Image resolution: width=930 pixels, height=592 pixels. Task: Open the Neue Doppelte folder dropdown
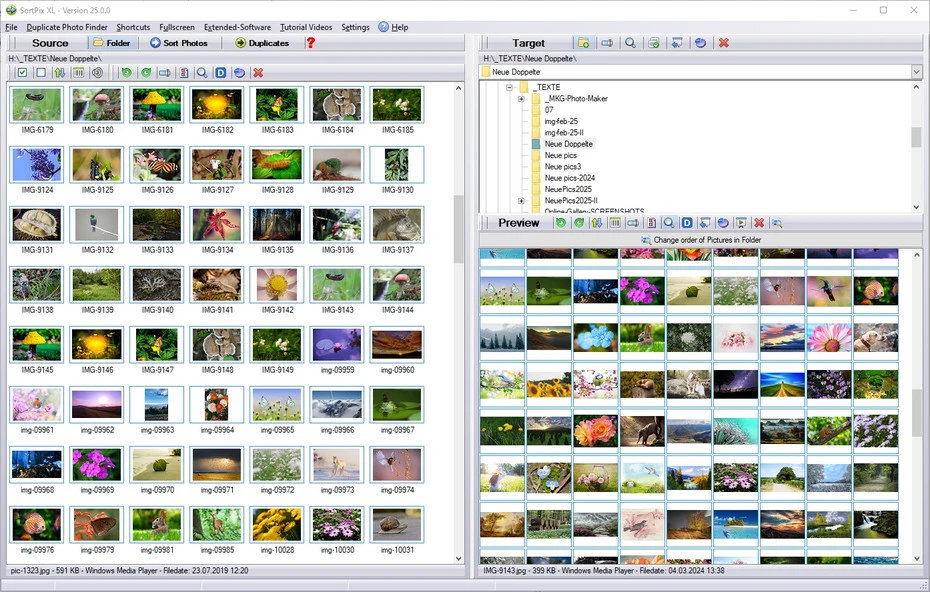point(916,72)
